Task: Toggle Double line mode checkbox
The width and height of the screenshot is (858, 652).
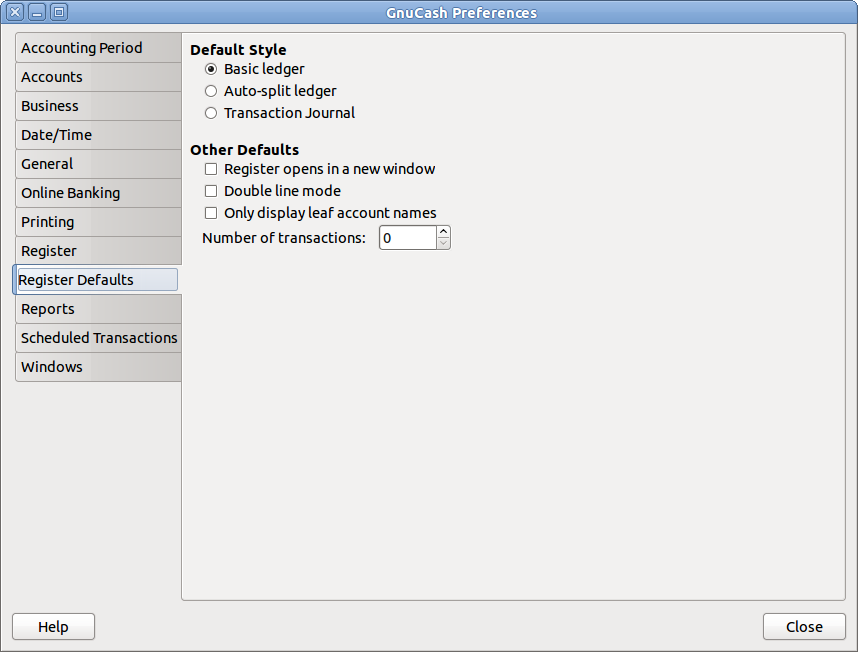Action: pos(211,191)
